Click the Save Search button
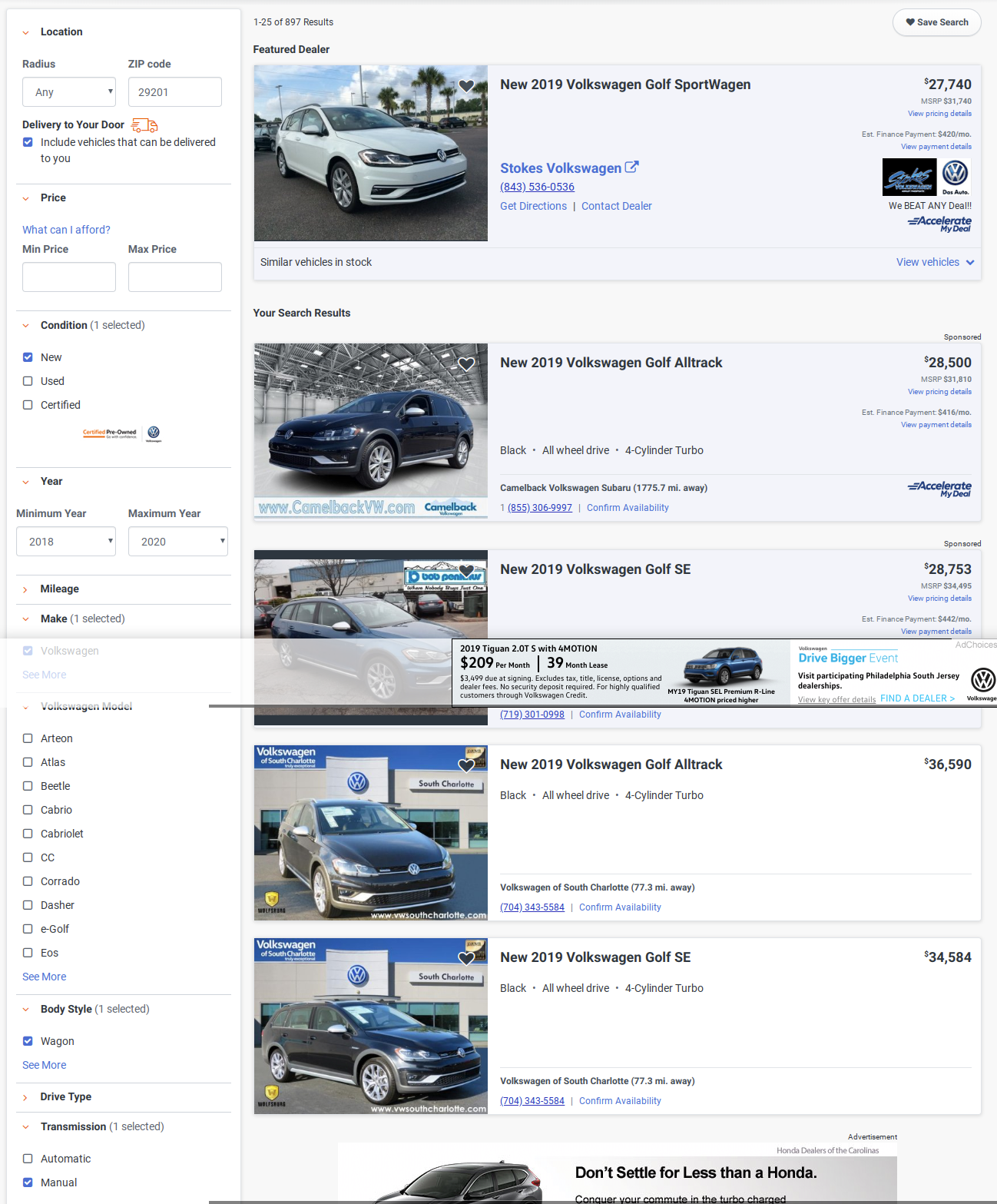Image resolution: width=997 pixels, height=1204 pixels. [x=936, y=22]
